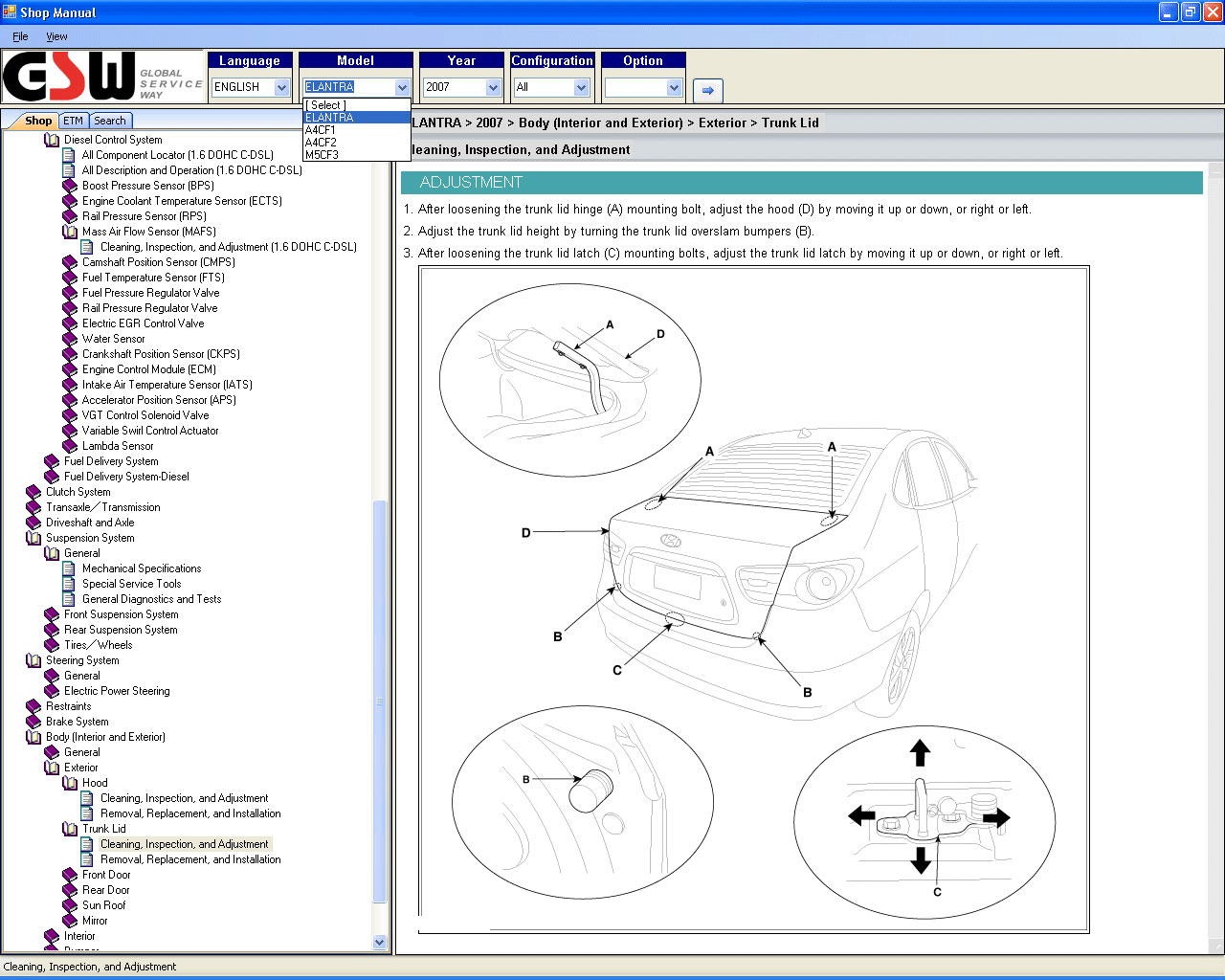Viewport: 1225px width, 980px height.
Task: Click the Shop Manual title bar app icon
Action: pos(10,12)
